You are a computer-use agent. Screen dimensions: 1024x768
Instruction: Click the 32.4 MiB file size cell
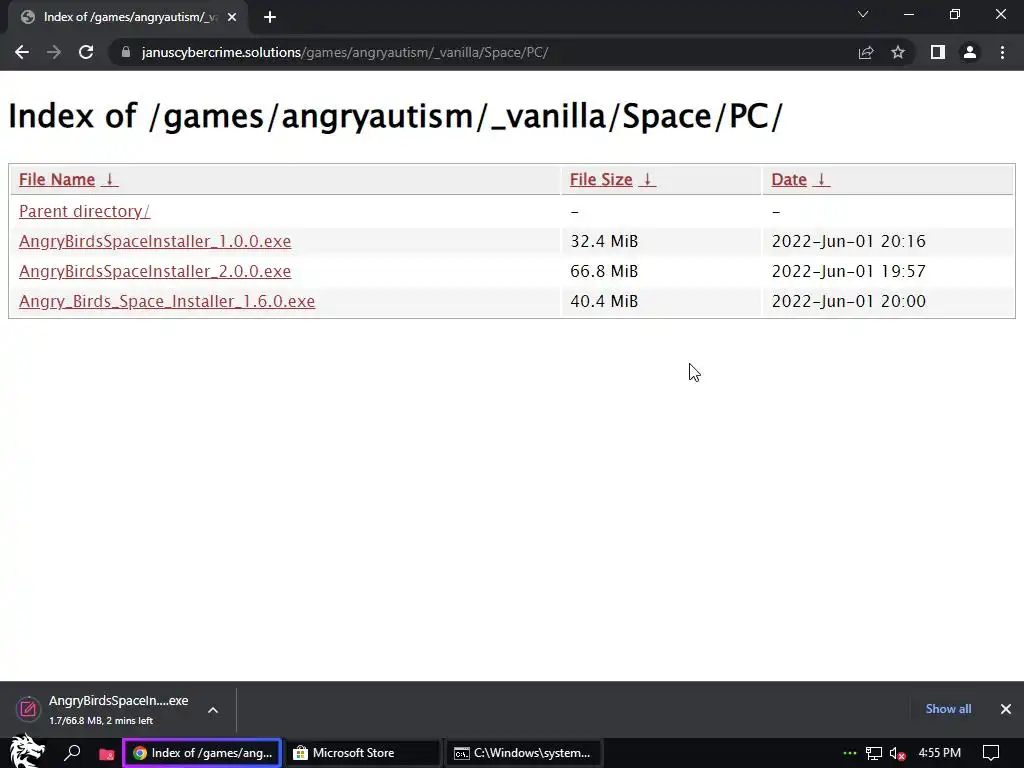click(604, 242)
